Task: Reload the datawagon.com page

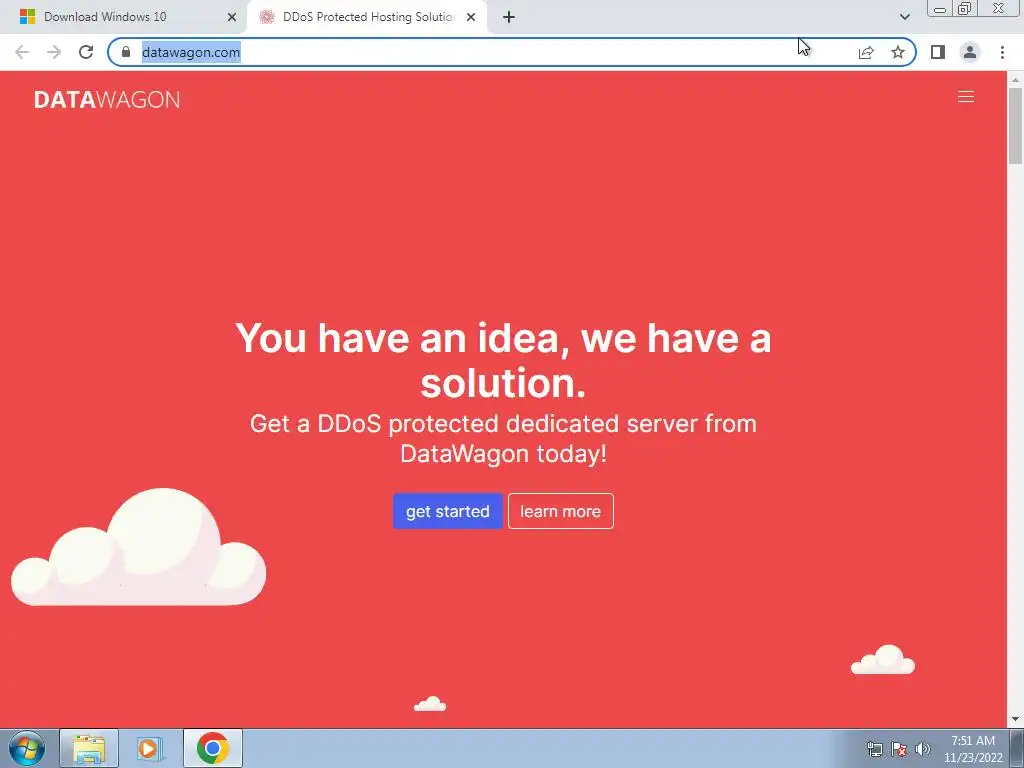Action: (86, 52)
